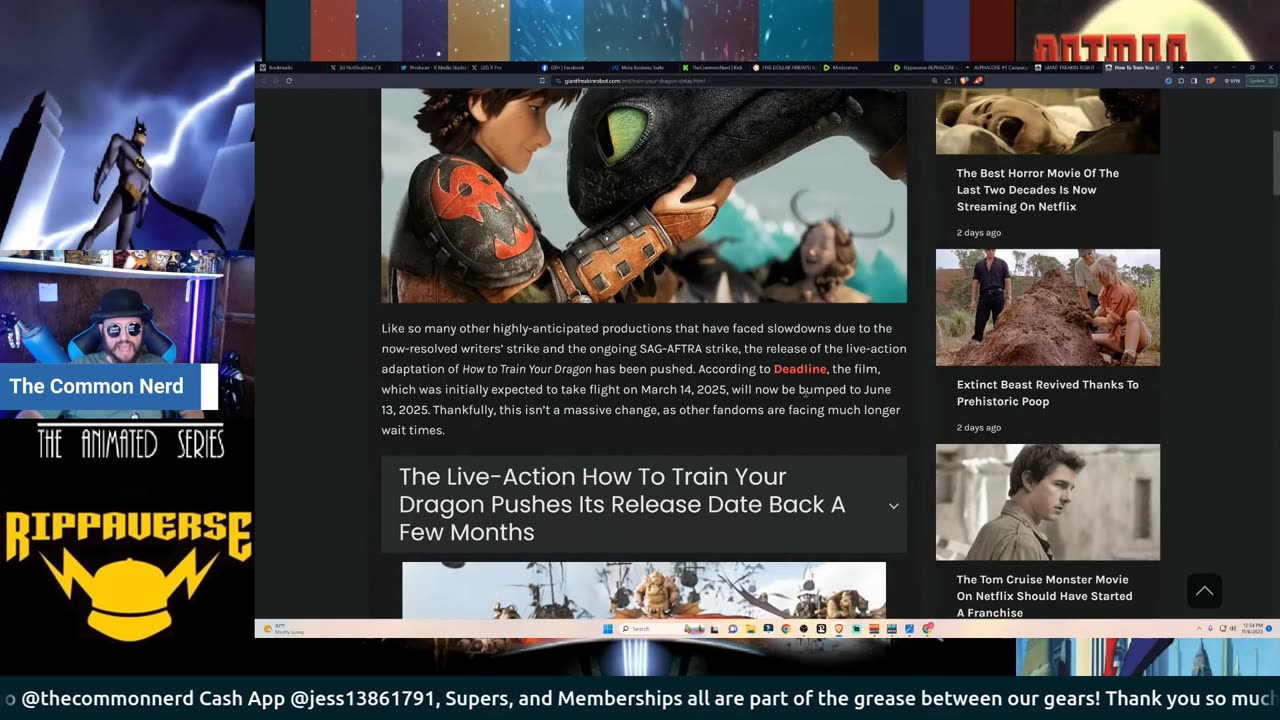1280x720 pixels.
Task: Click the VPN button in browser toolbar
Action: [1232, 81]
